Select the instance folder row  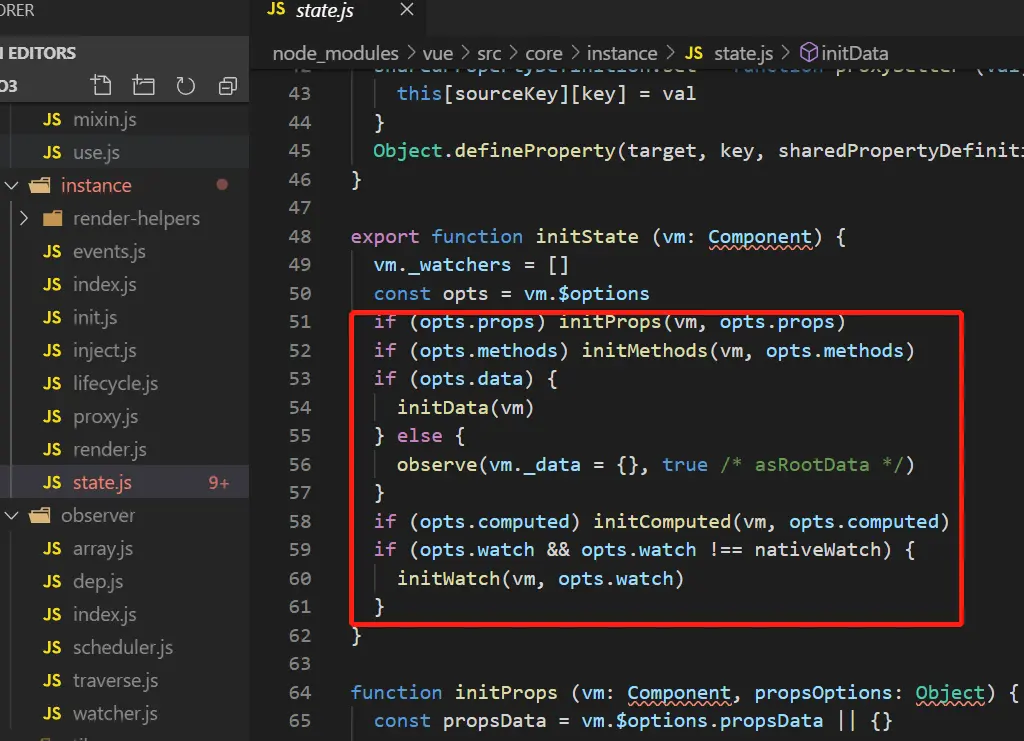124,185
